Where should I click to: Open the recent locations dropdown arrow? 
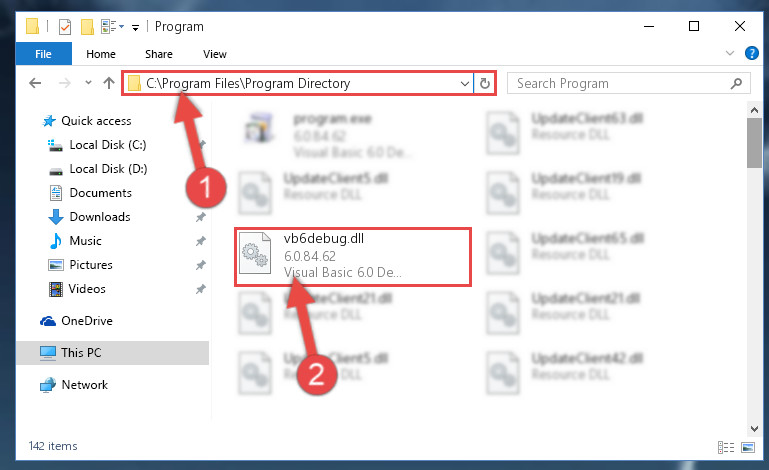coord(88,83)
